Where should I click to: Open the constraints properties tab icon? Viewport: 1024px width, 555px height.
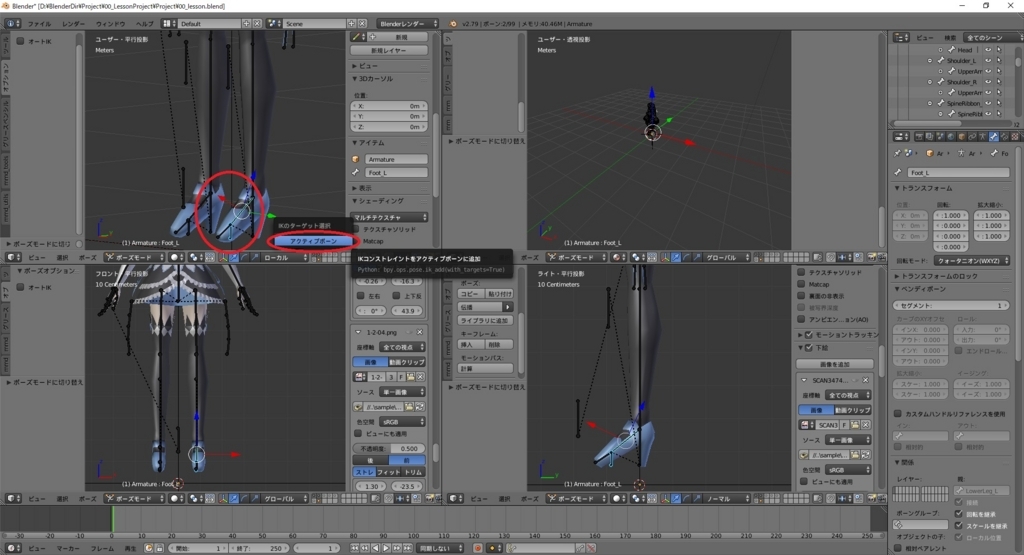[x=972, y=136]
